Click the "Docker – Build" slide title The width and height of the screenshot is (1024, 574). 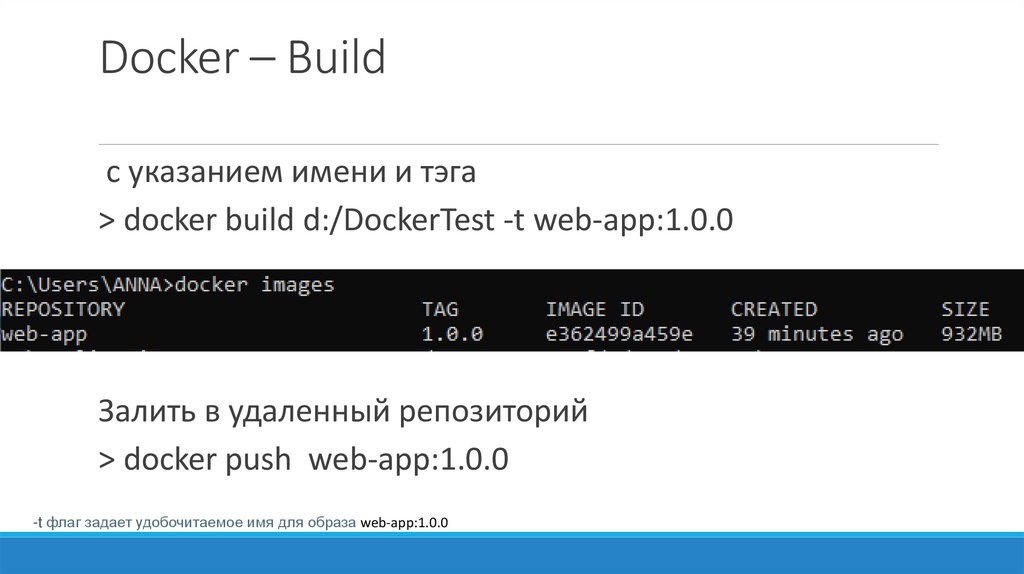click(x=242, y=58)
